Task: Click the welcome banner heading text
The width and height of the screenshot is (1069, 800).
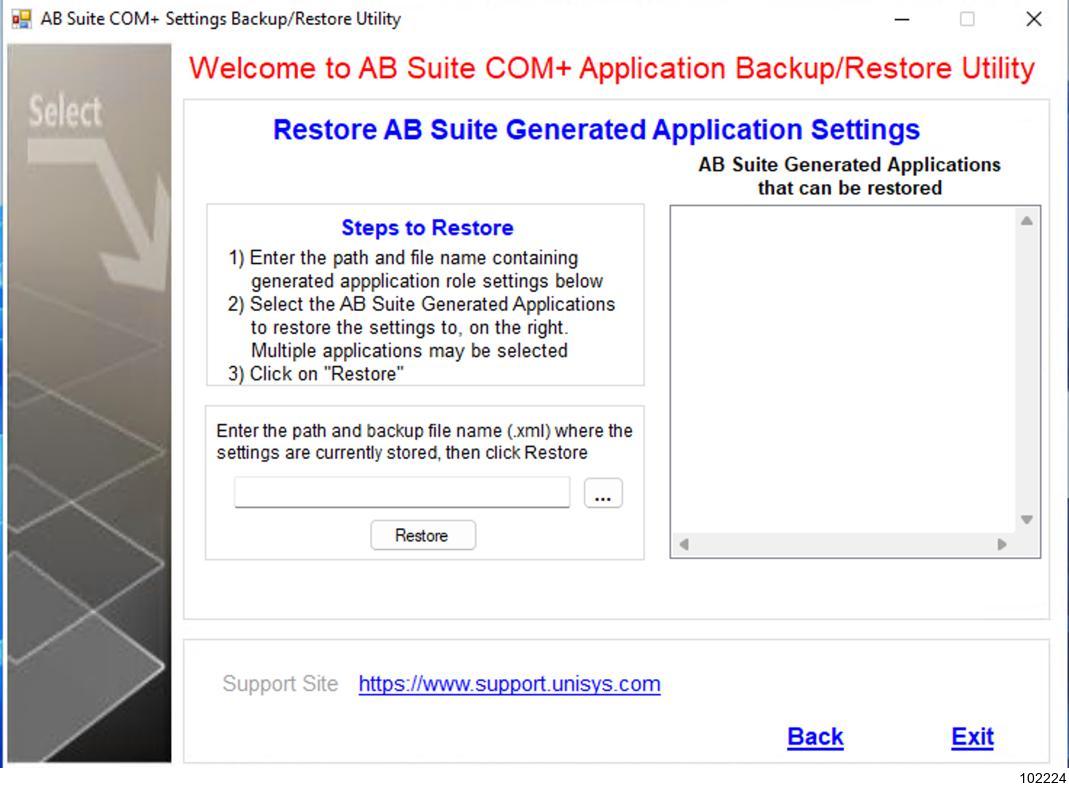Action: 612,68
